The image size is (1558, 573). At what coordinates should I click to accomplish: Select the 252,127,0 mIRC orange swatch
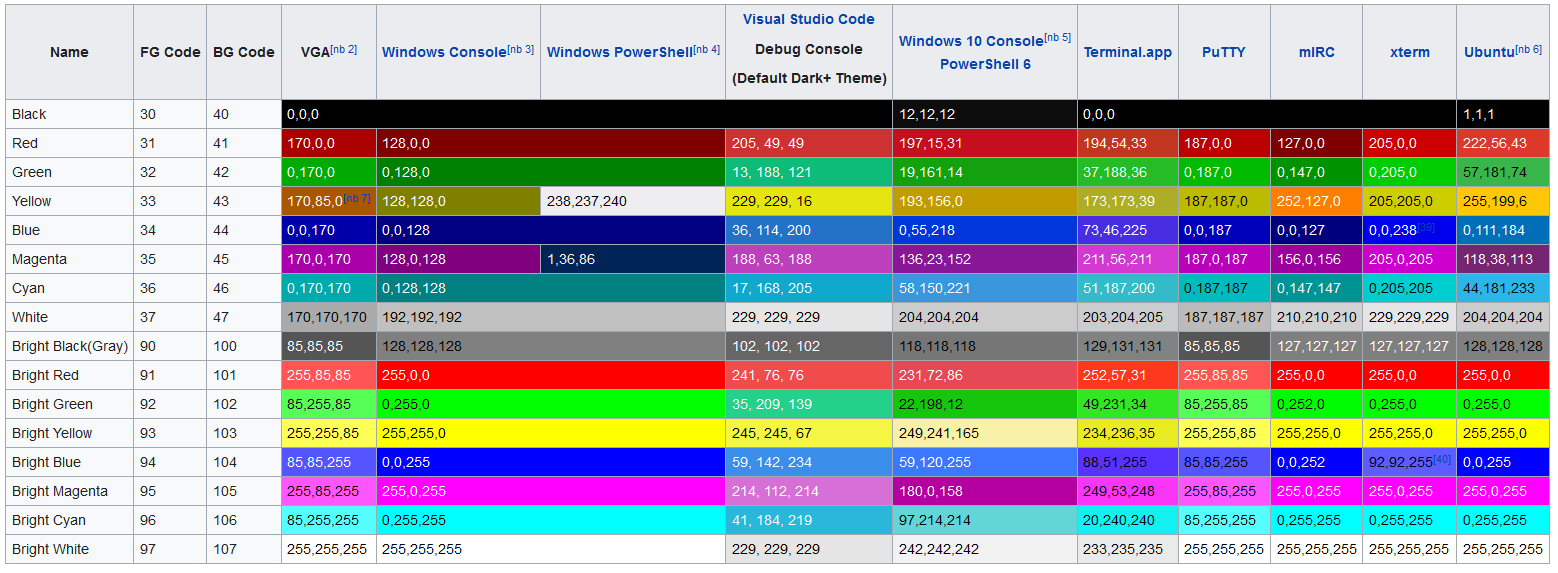tap(1316, 201)
